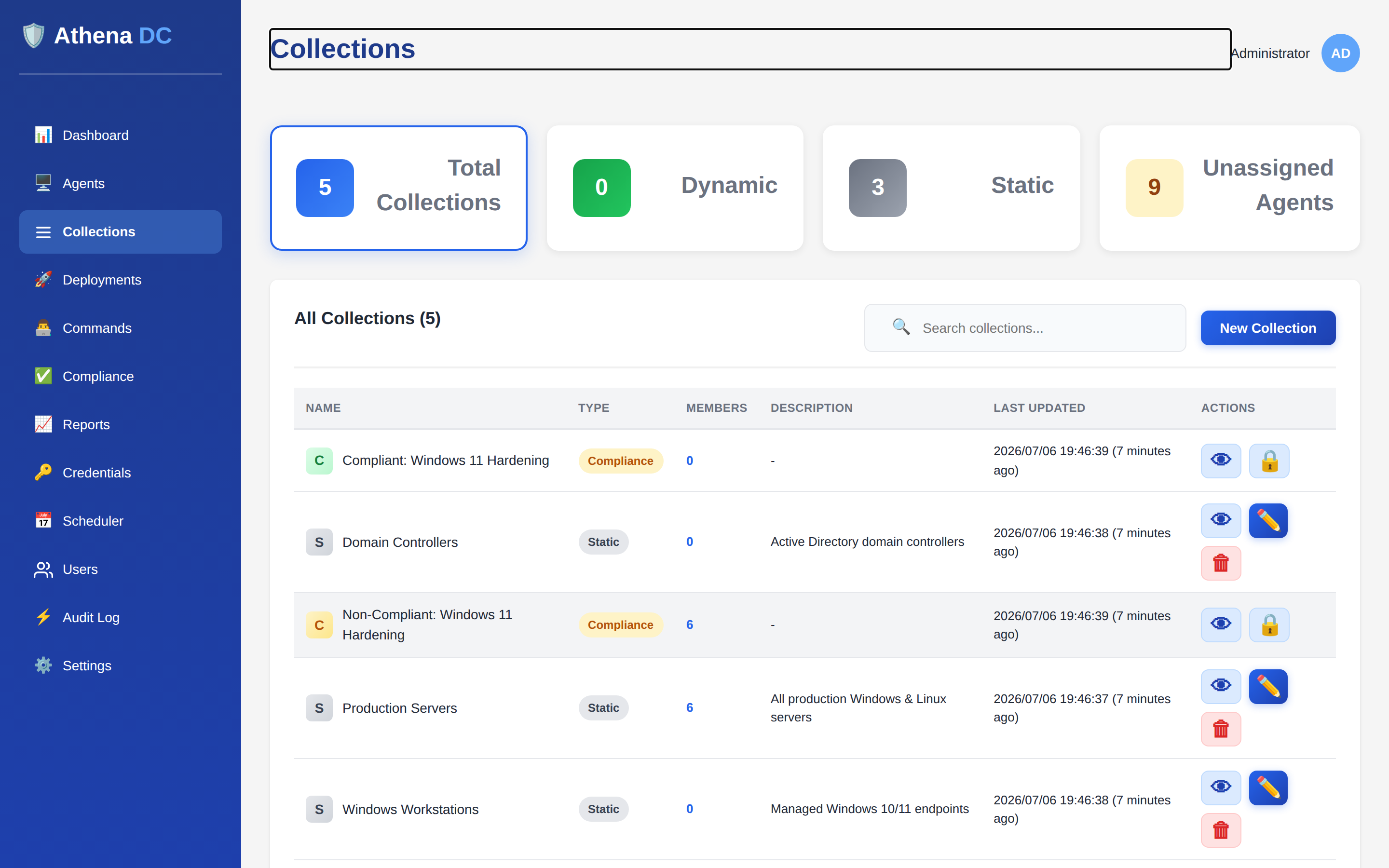Click the name Compliant: Windows 11 Hardening

click(446, 461)
